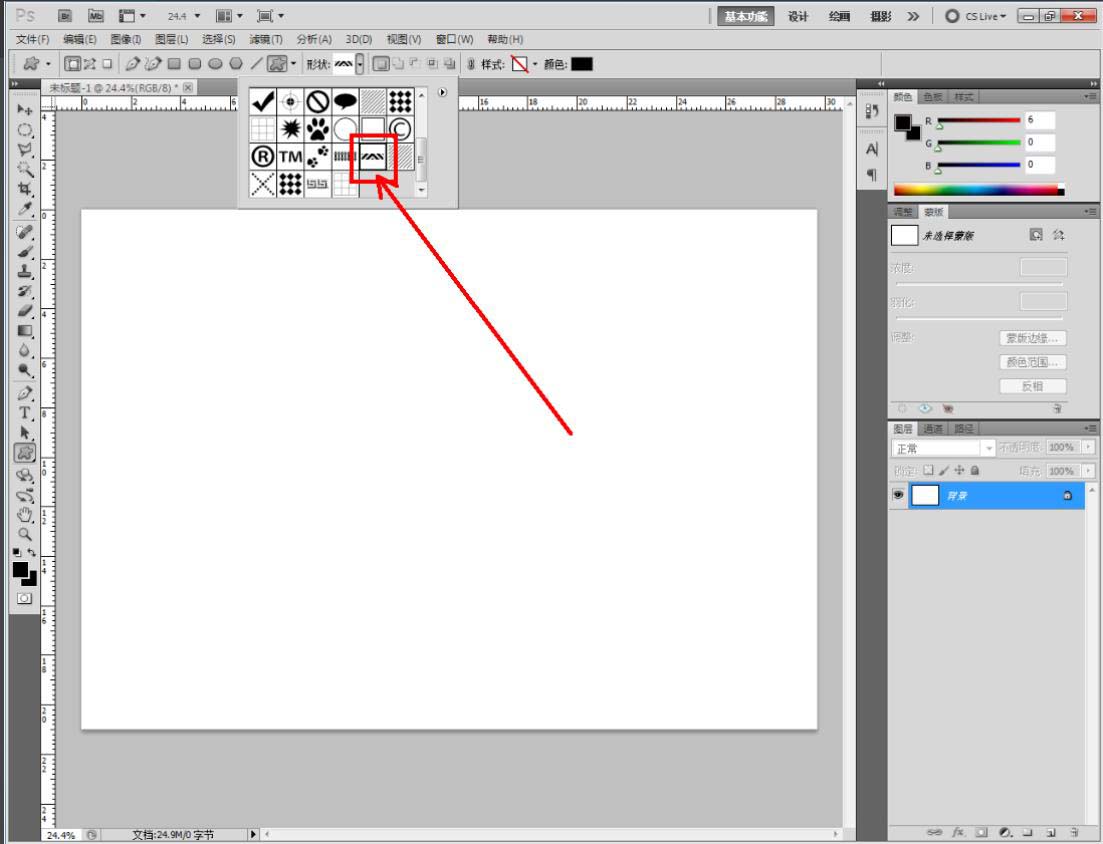Open the 样式 style picker dropdown
Screen dimensions: 1103x844
(535, 64)
